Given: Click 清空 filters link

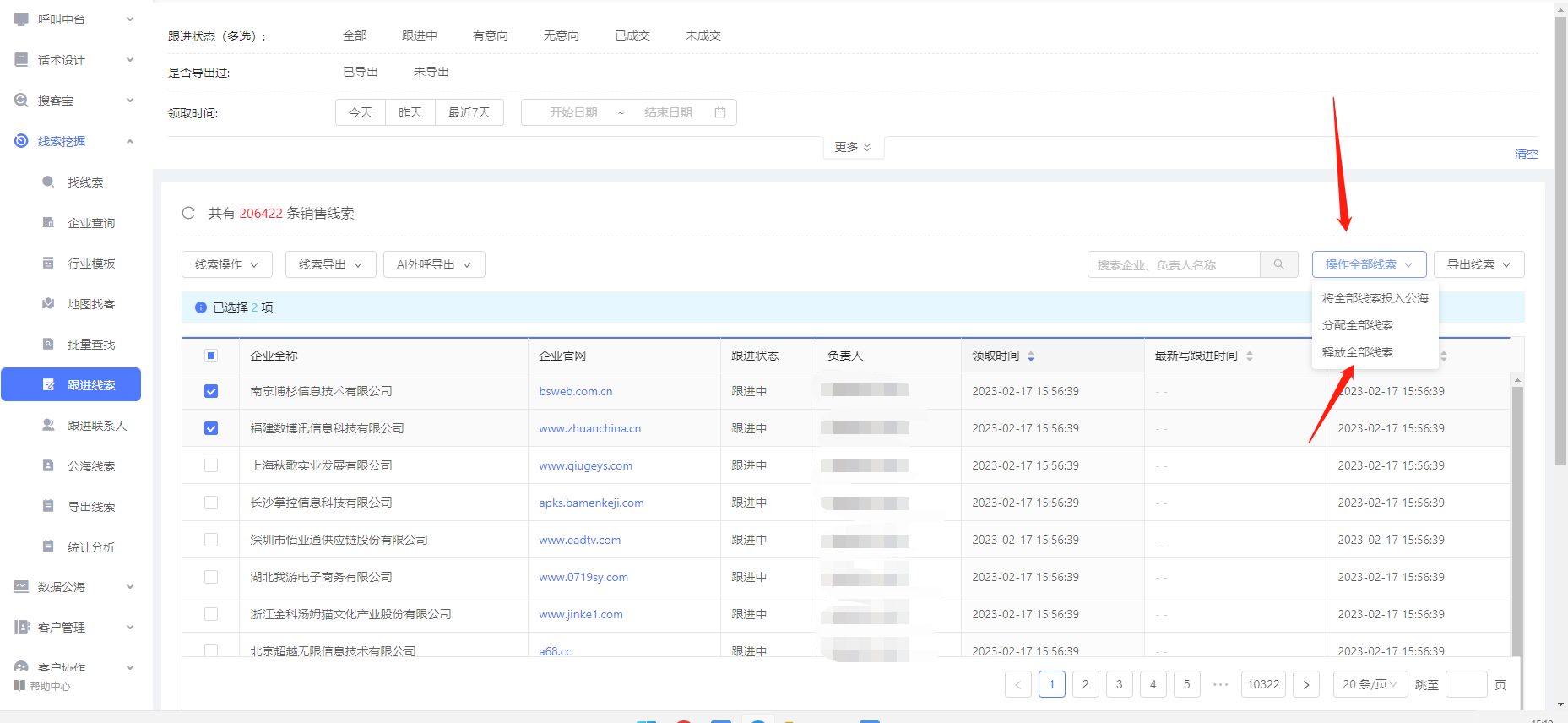Looking at the screenshot, I should [1527, 154].
